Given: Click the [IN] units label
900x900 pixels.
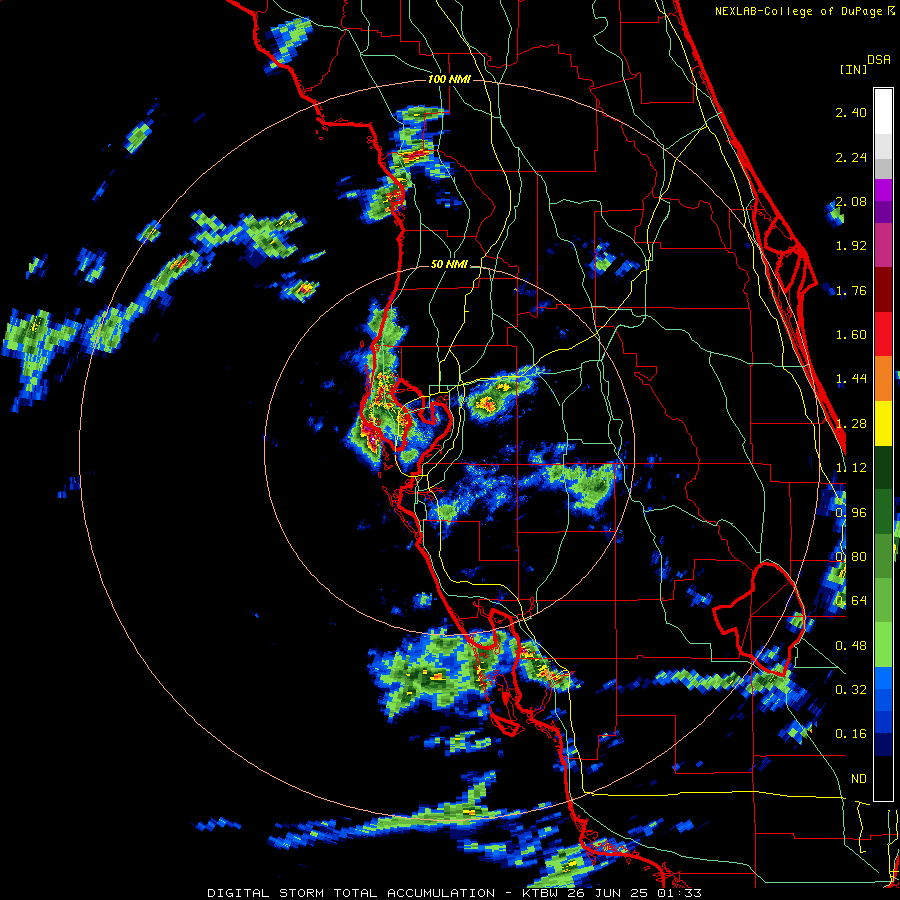Looking at the screenshot, I should (853, 69).
